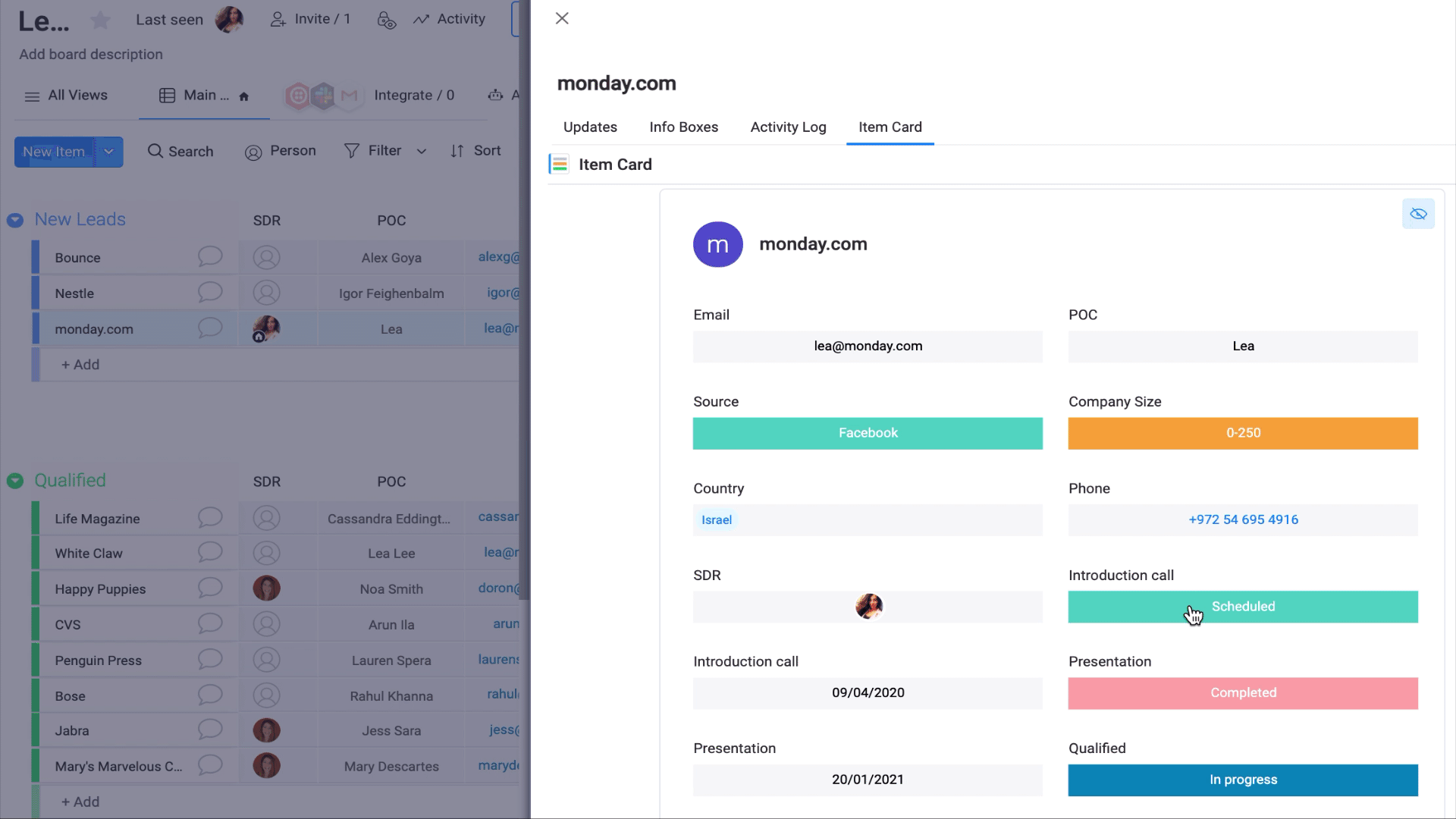Open updates bubble for Life Magazine
1456x819 pixels.
pos(210,517)
